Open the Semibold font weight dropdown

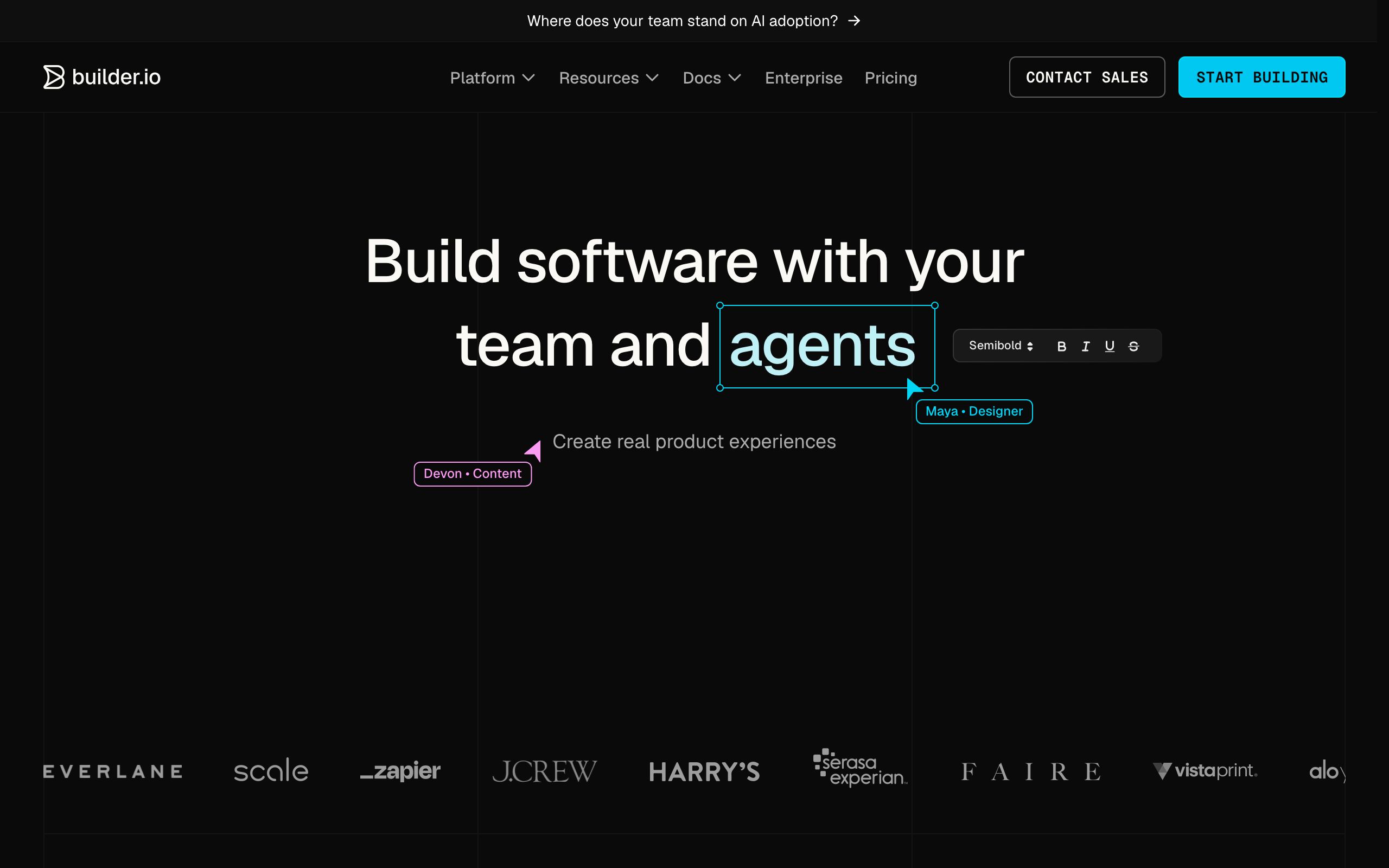click(x=1001, y=346)
